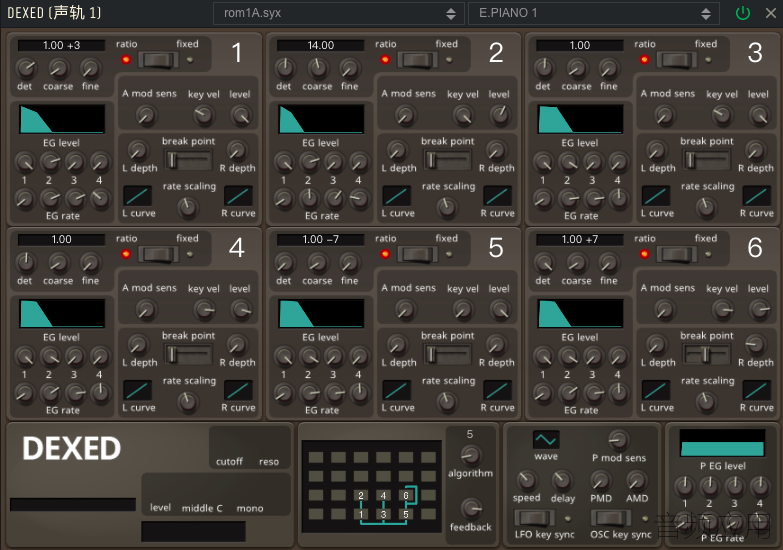Screen dimensions: 783x550
Task: Toggle operator 6 ratio/fixed switch
Action: coord(676,254)
